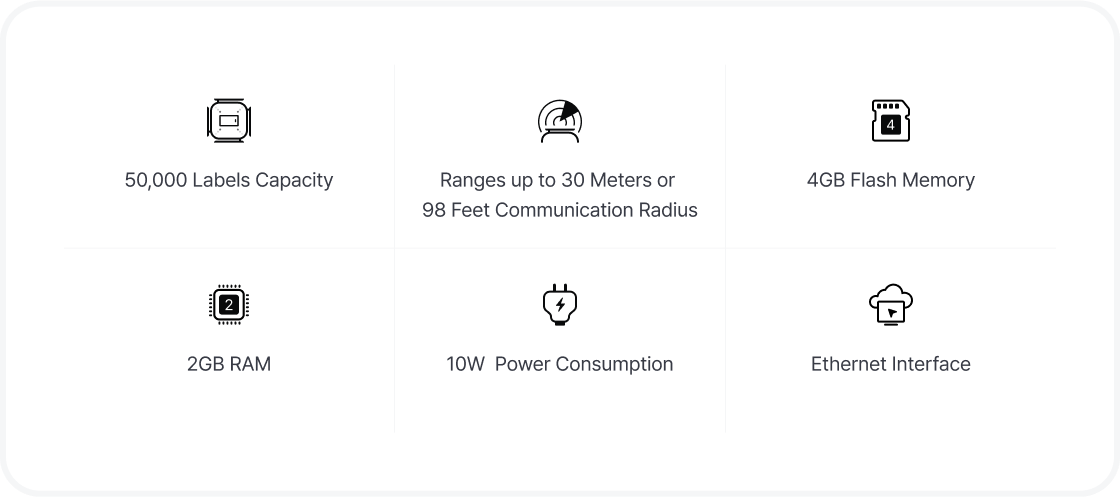Select the '50,000 Labels Capacity' text
Image resolution: width=1120 pixels, height=497 pixels.
coord(229,180)
